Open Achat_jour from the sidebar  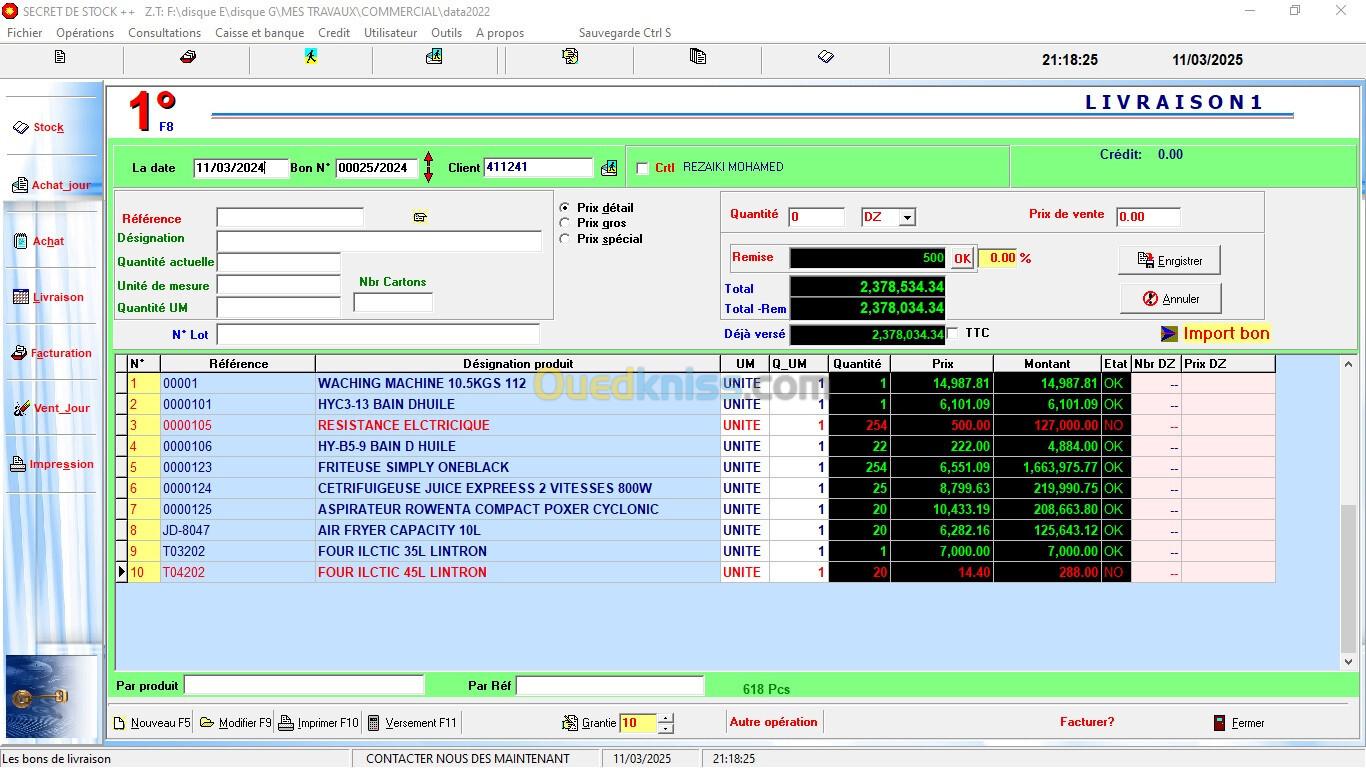click(20, 185)
